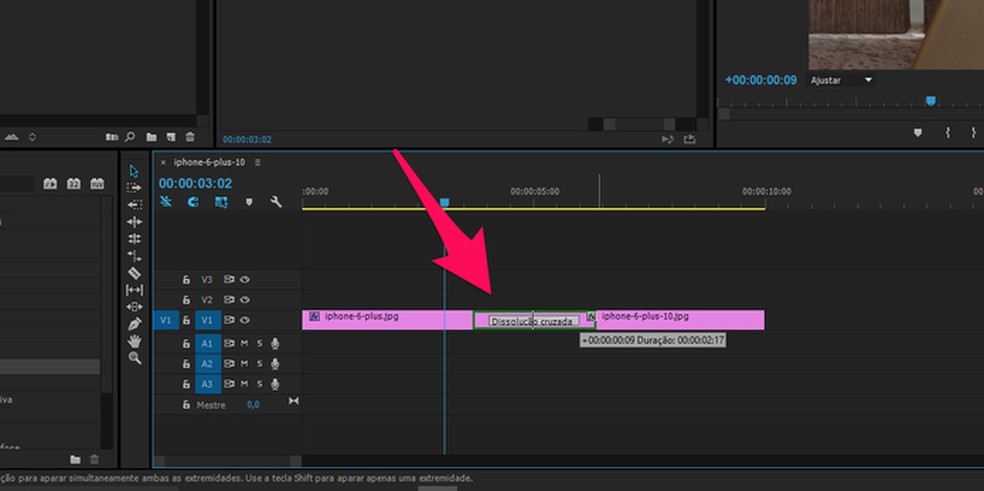Click Program monitor timecode +00:00:00:09

click(761, 80)
